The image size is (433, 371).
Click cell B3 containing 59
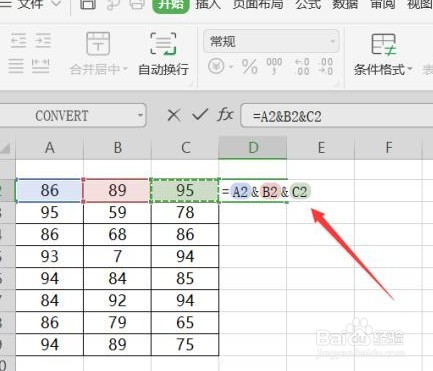click(117, 212)
